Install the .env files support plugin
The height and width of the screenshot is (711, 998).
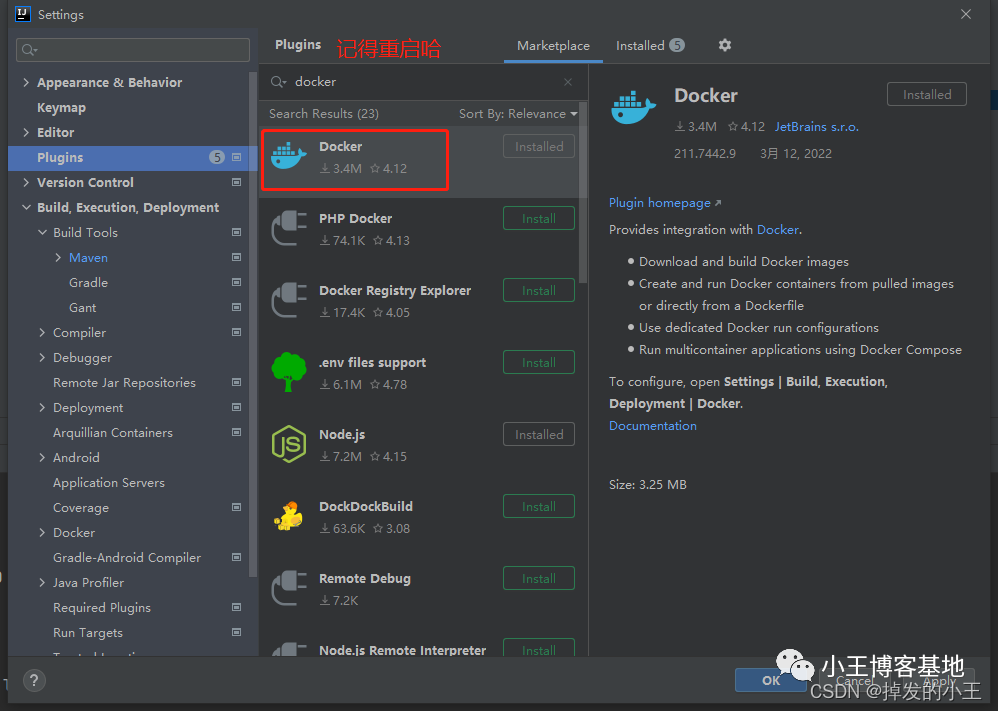pyautogui.click(x=538, y=362)
